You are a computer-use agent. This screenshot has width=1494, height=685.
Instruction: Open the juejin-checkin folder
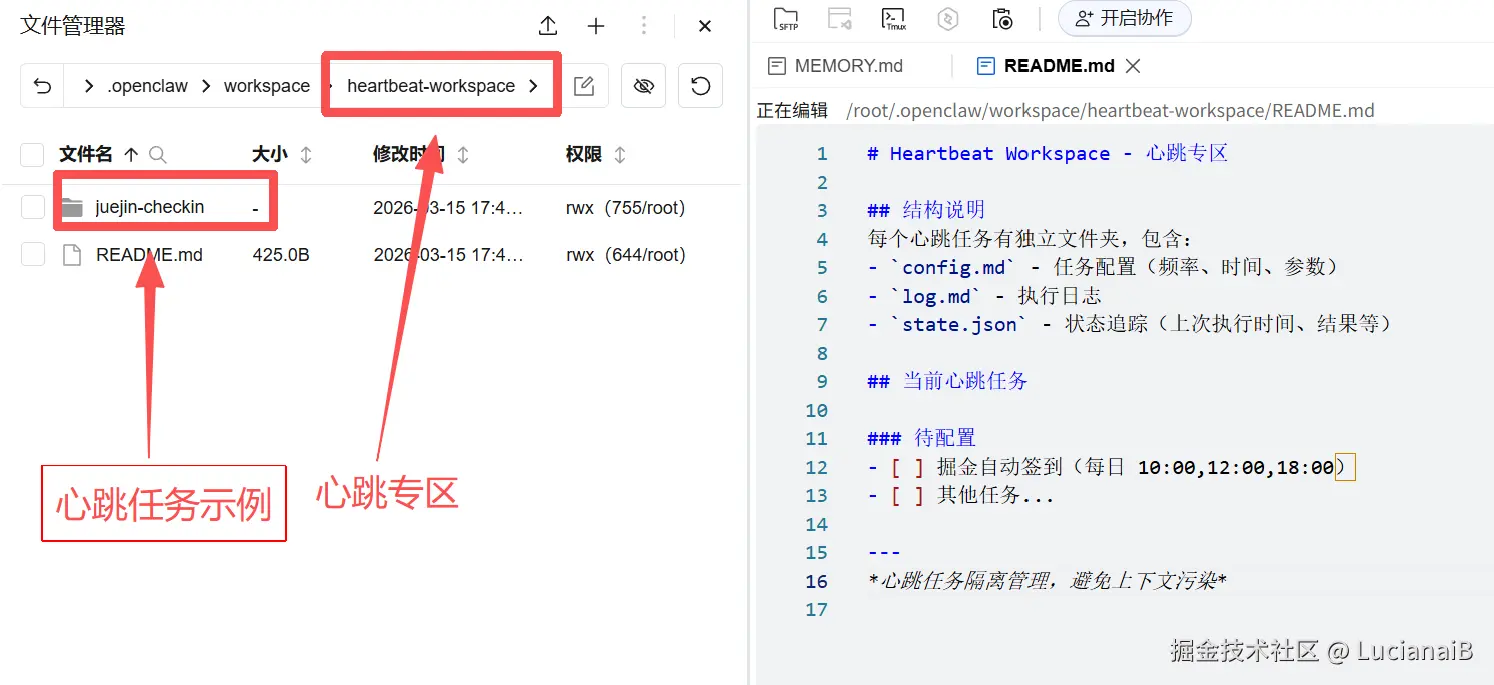(x=150, y=207)
